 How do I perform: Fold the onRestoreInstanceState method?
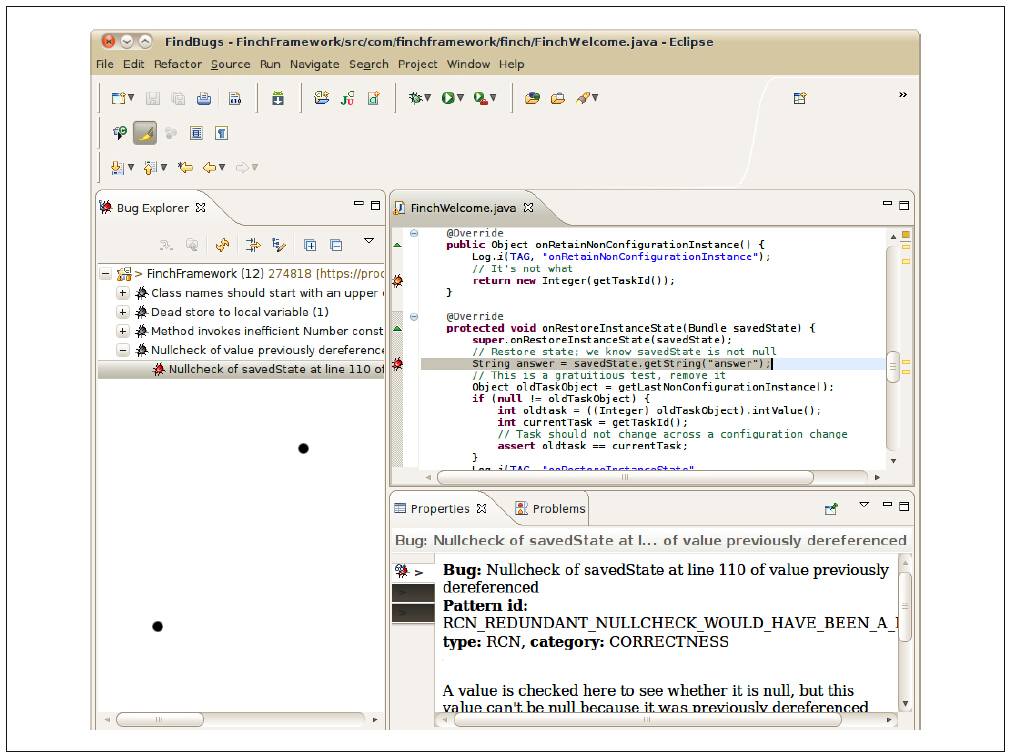coord(414,316)
